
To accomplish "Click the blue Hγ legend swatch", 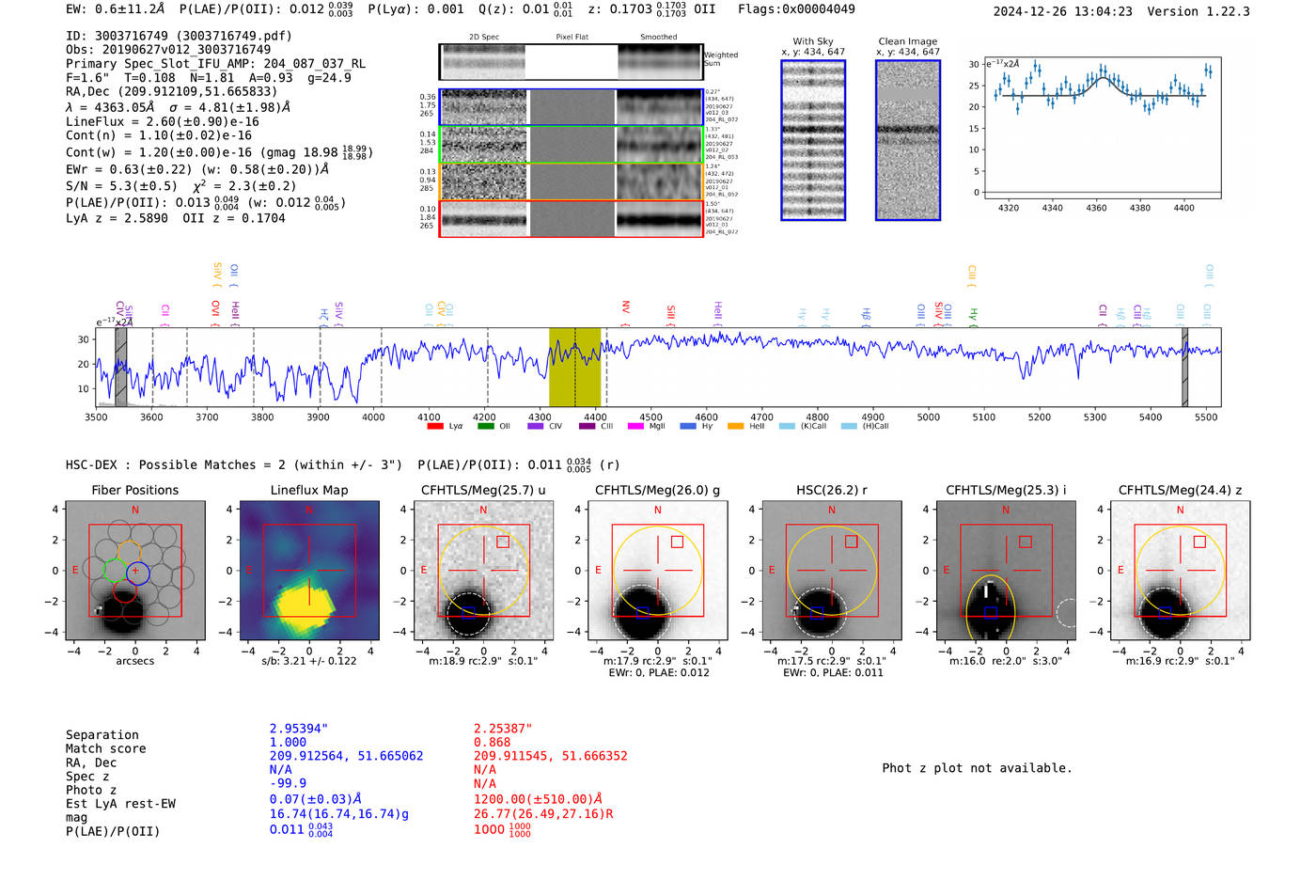I will [x=688, y=426].
